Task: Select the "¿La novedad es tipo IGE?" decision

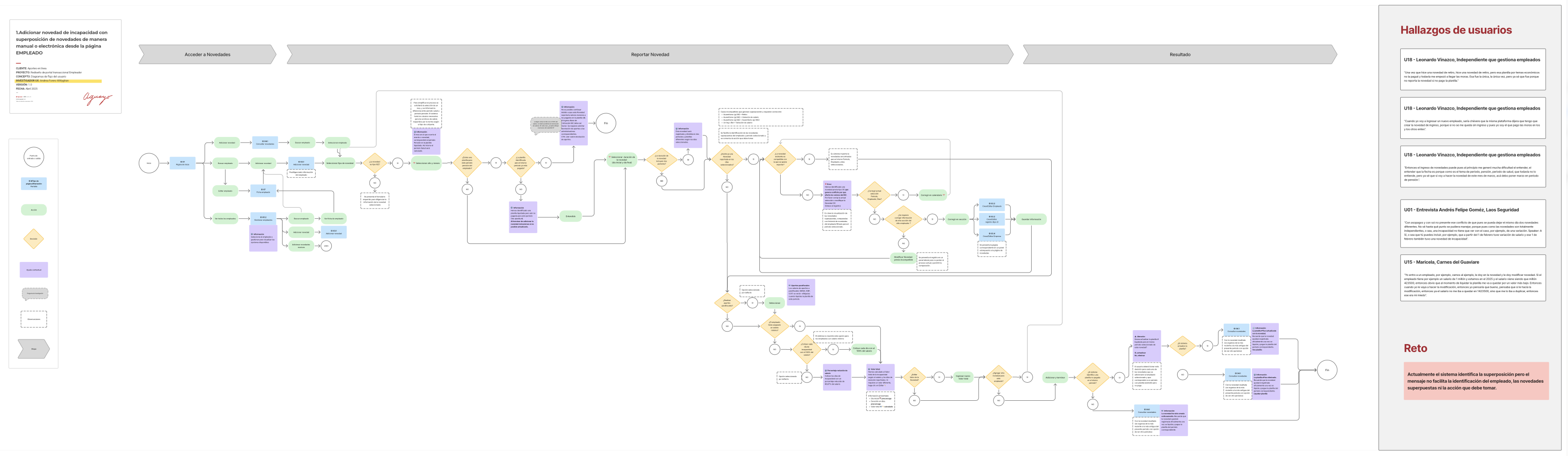Action: click(375, 163)
